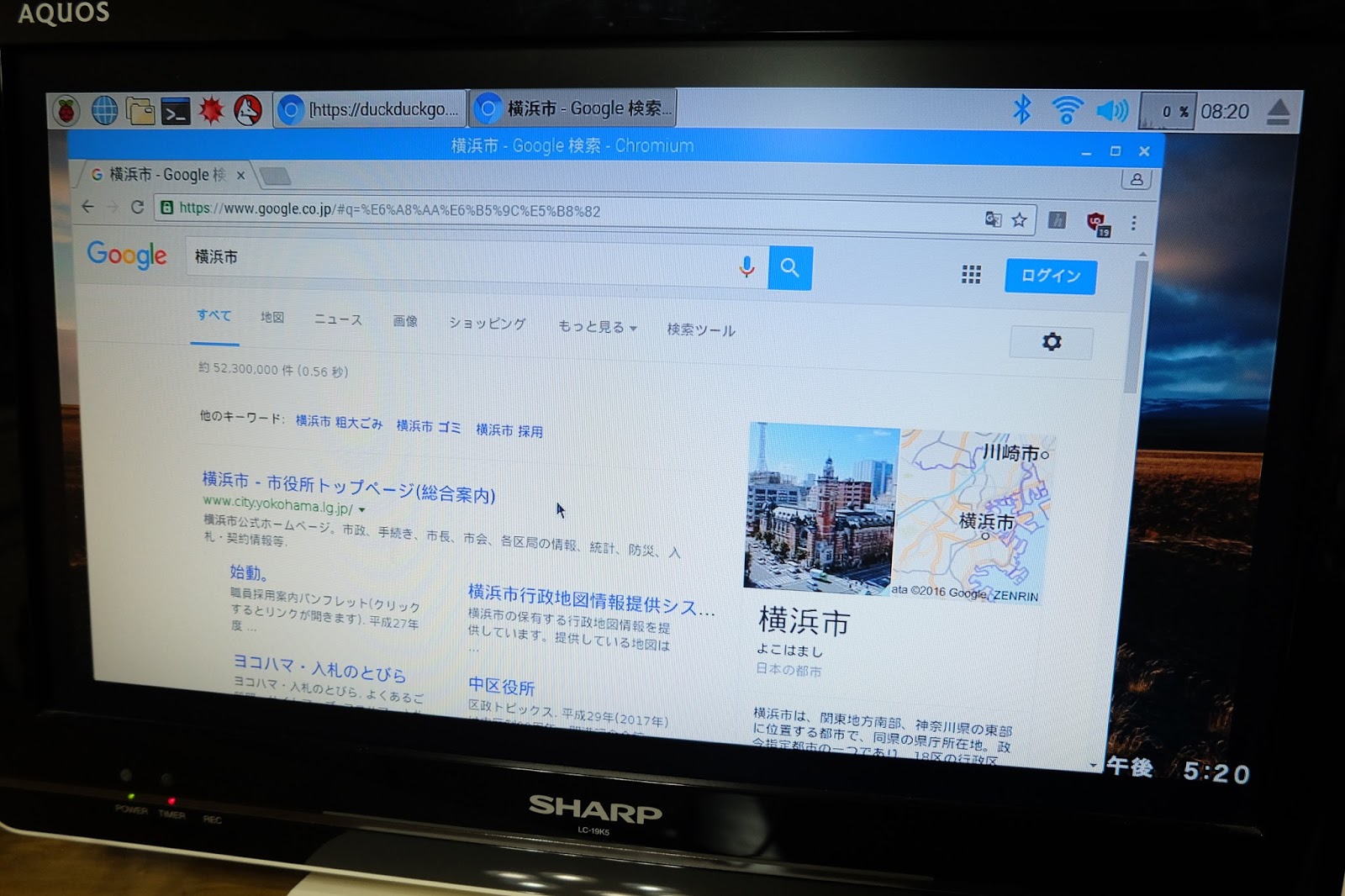Click the related keyword 横浜市 ゴミ
The image size is (1345, 896).
[429, 427]
